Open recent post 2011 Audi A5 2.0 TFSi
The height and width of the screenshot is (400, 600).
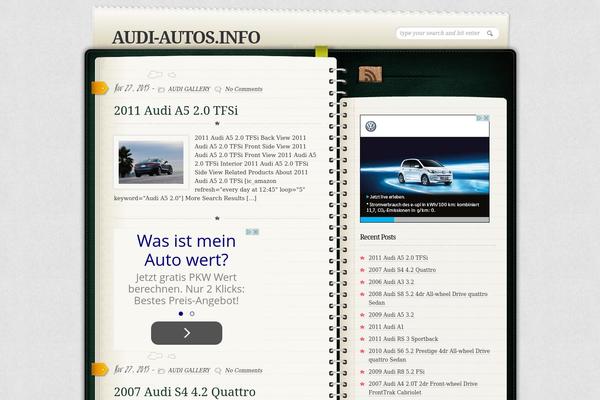click(398, 258)
